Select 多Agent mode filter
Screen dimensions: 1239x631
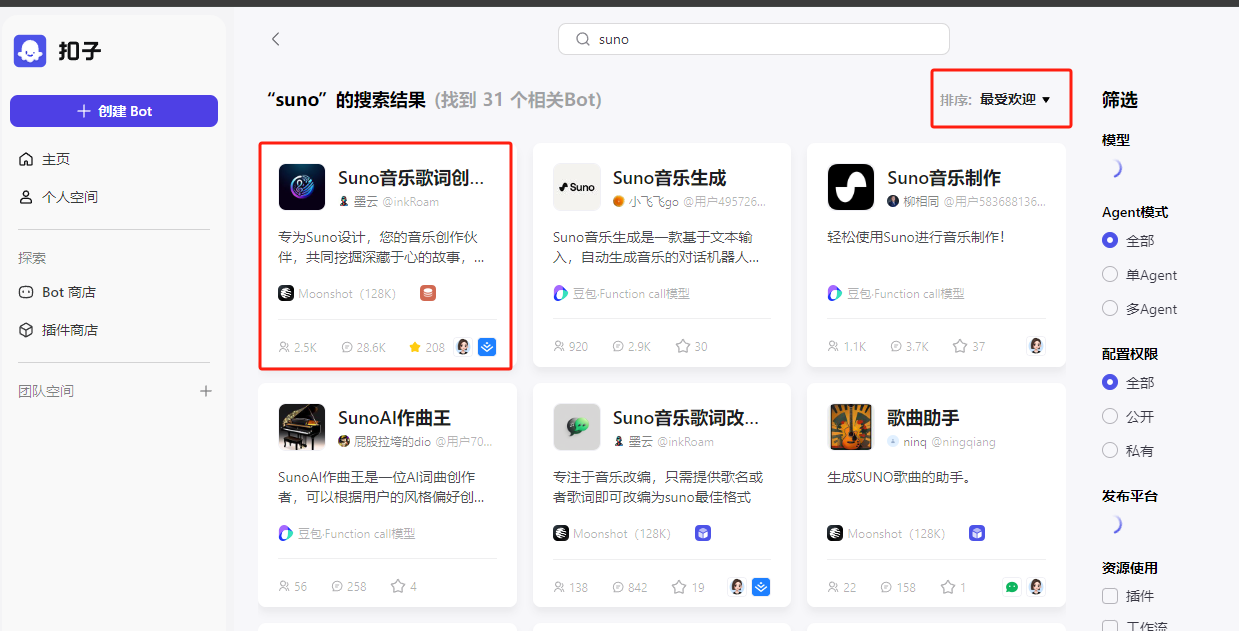coord(1110,308)
